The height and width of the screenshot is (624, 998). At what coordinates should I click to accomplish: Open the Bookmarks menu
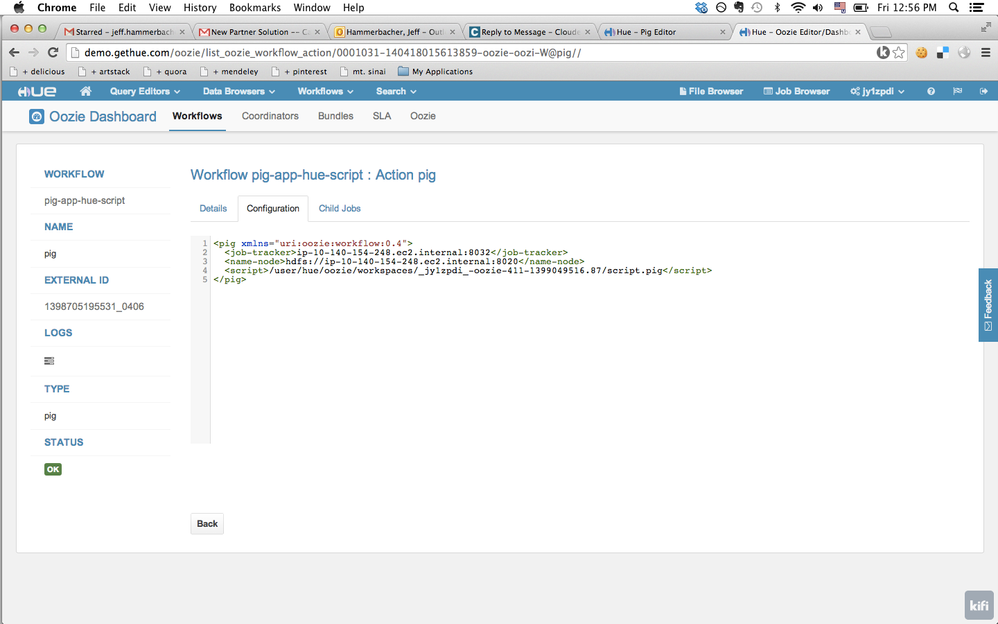point(255,8)
